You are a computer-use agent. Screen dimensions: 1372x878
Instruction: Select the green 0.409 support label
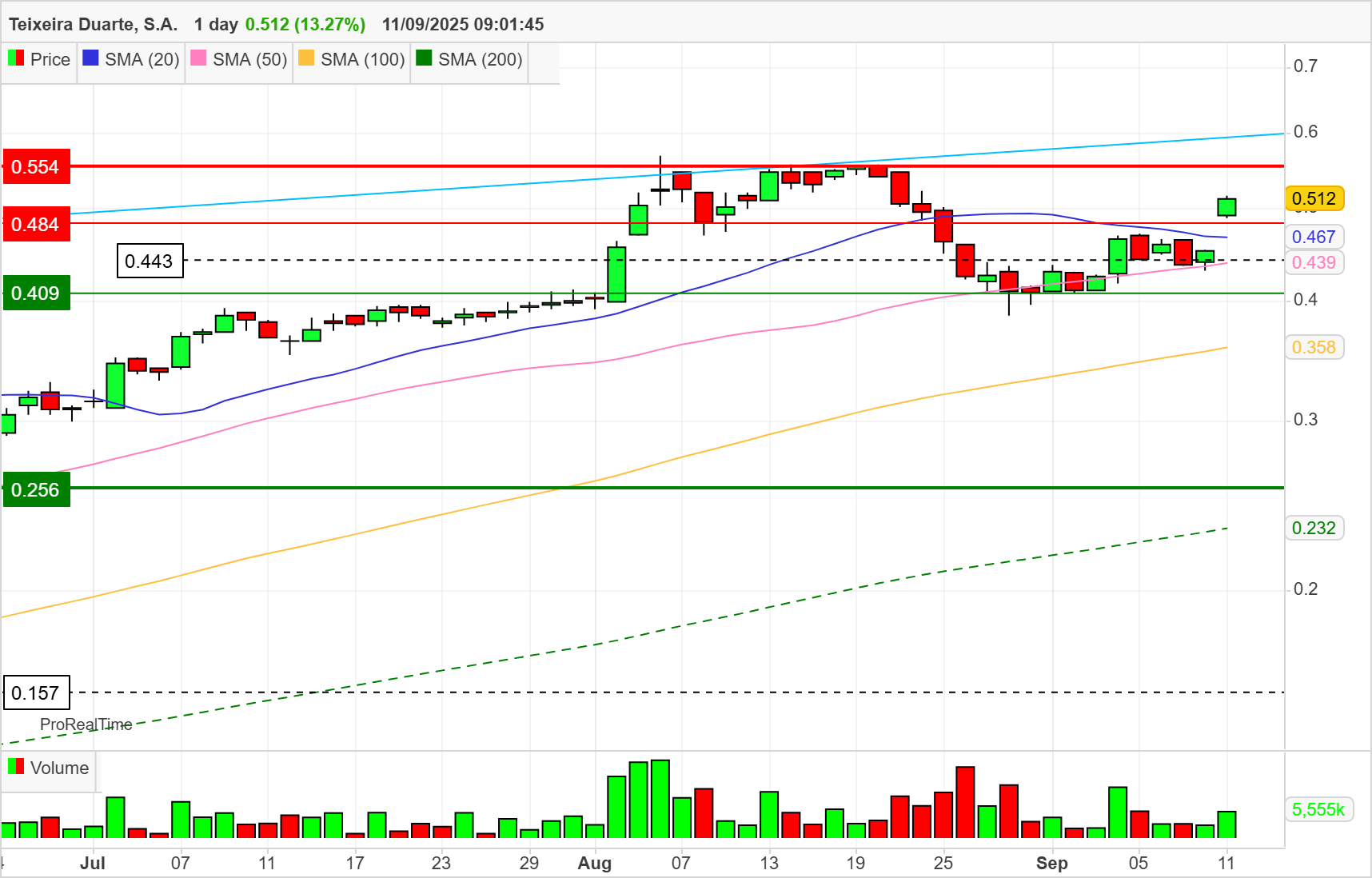point(36,293)
